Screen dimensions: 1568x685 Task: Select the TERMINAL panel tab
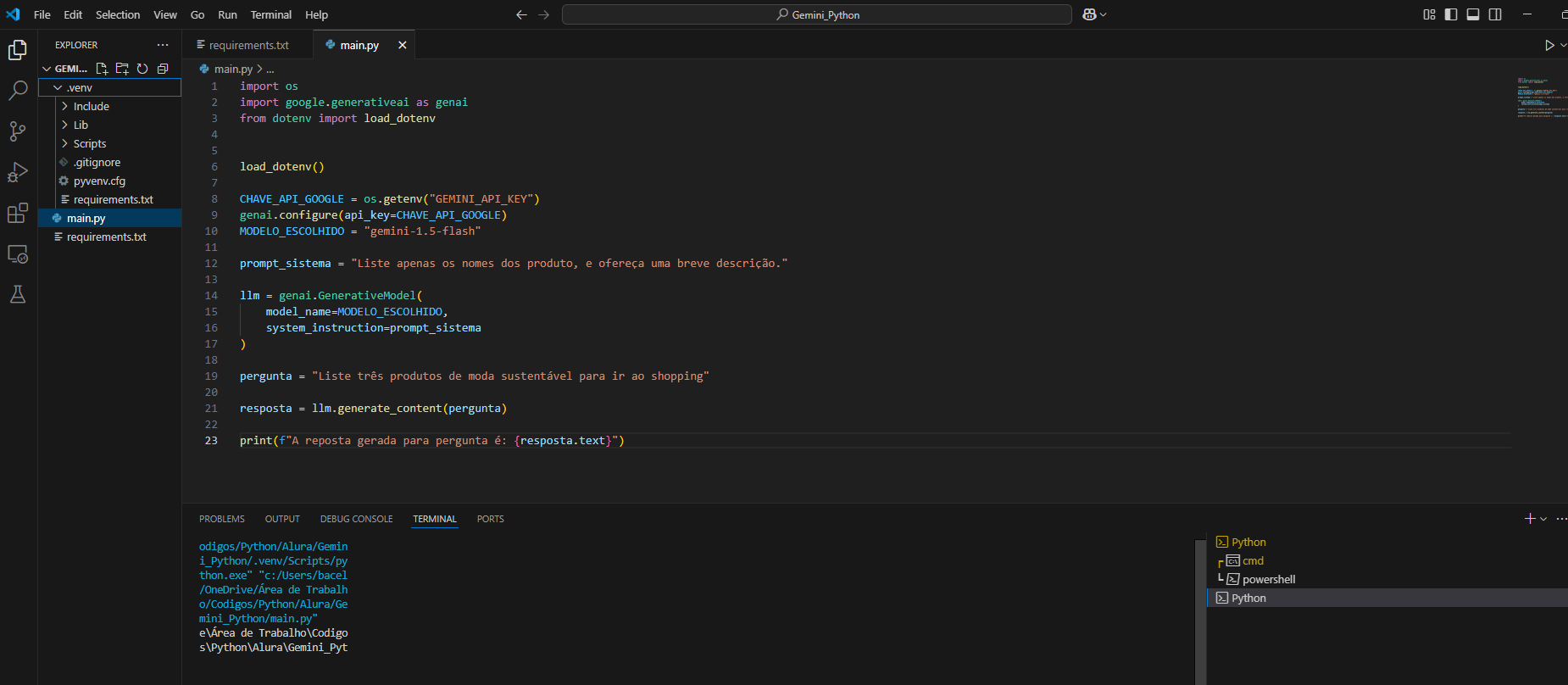(x=435, y=519)
